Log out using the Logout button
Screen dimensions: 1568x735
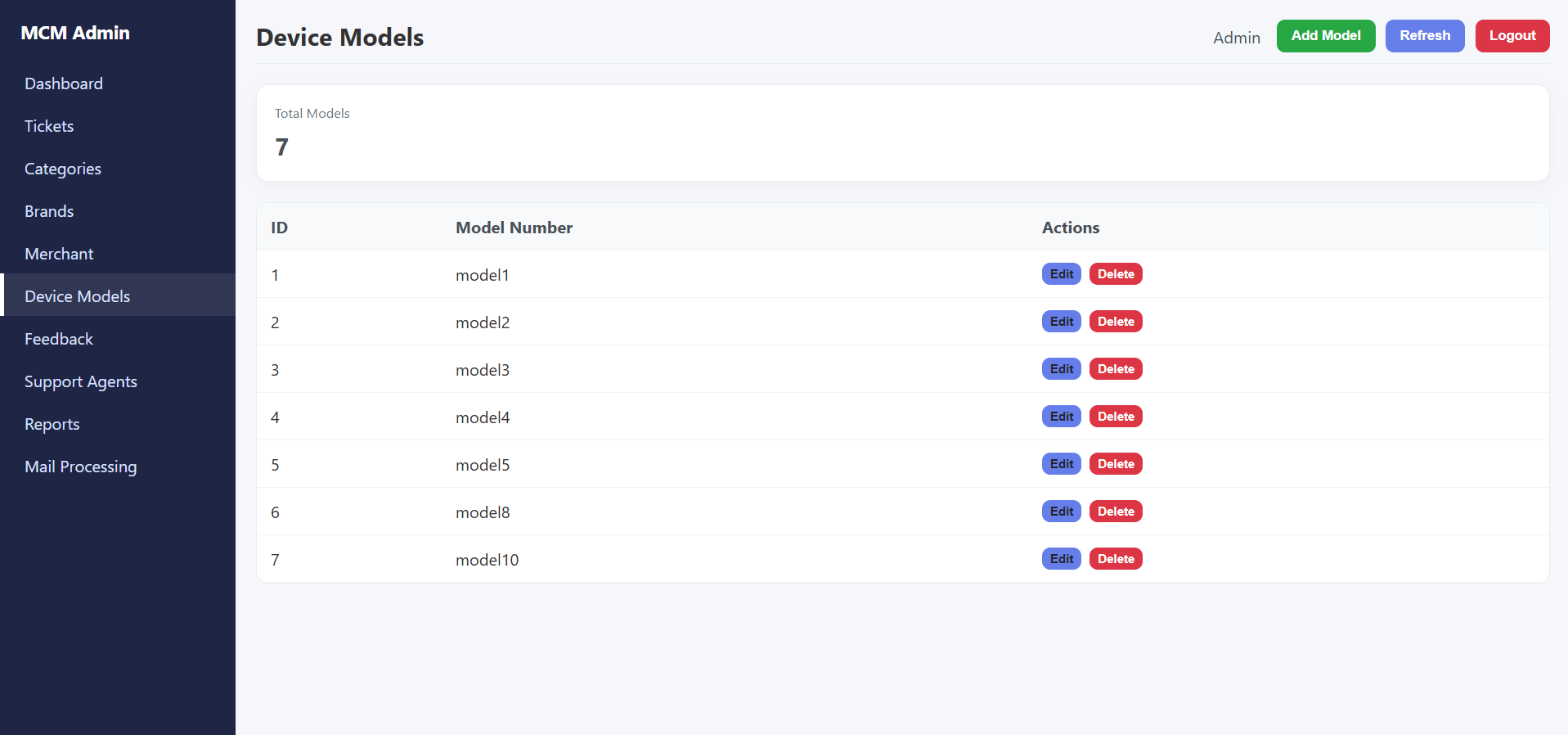click(1512, 36)
